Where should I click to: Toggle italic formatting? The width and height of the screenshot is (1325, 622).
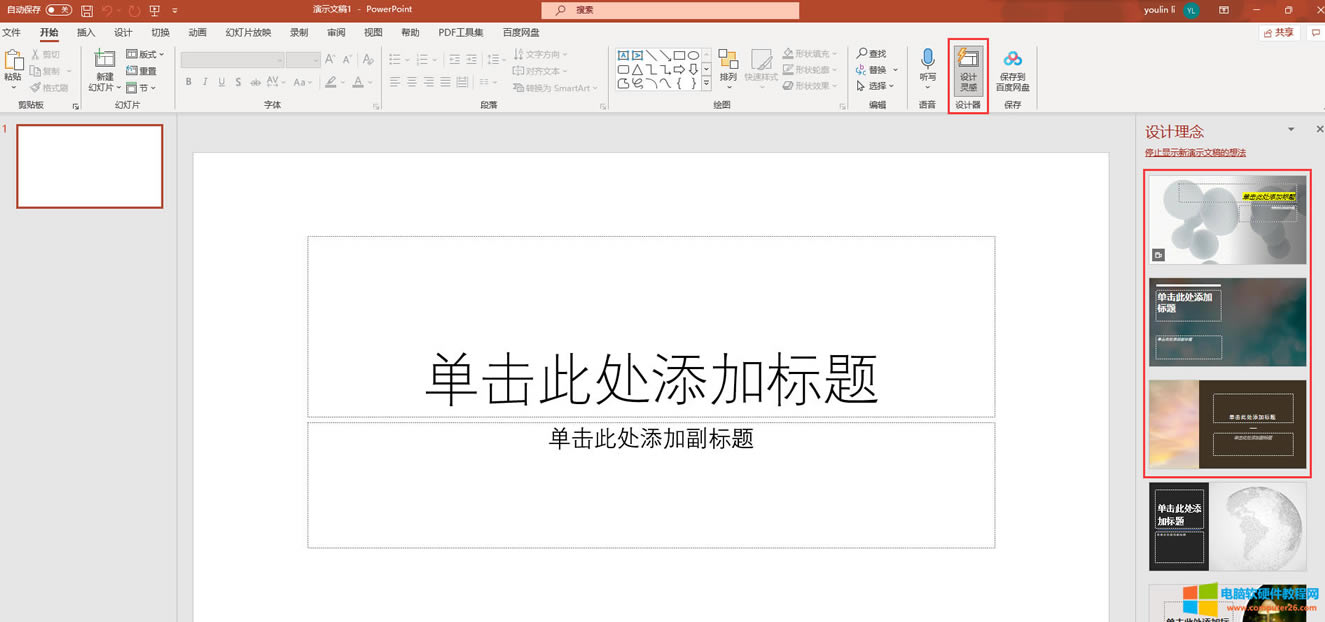204,82
